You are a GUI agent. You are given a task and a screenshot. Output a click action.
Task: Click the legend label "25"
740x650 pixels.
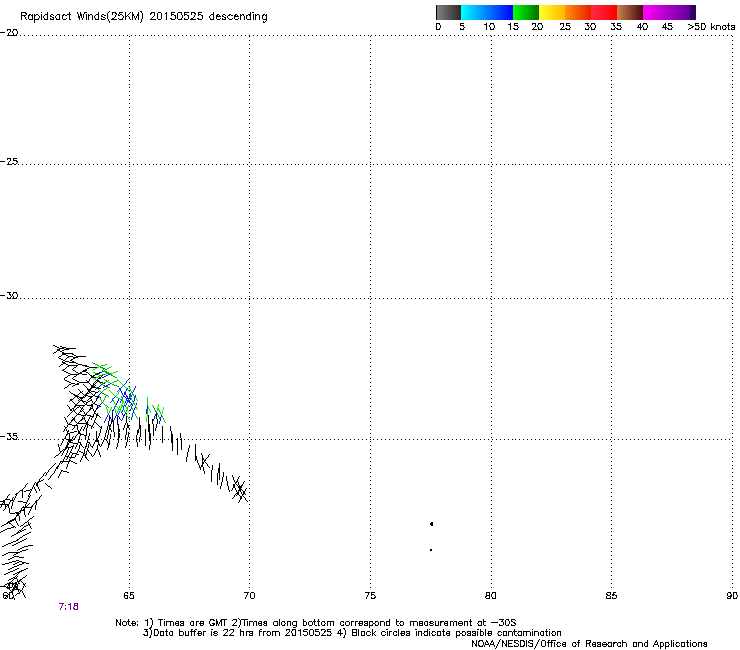pyautogui.click(x=565, y=27)
